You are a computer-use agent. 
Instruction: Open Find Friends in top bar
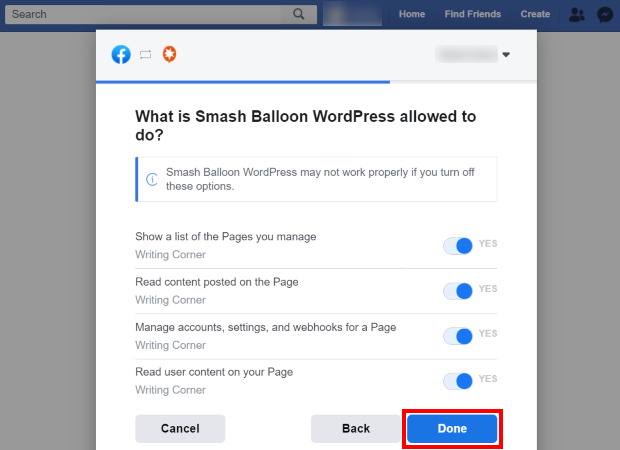point(473,14)
